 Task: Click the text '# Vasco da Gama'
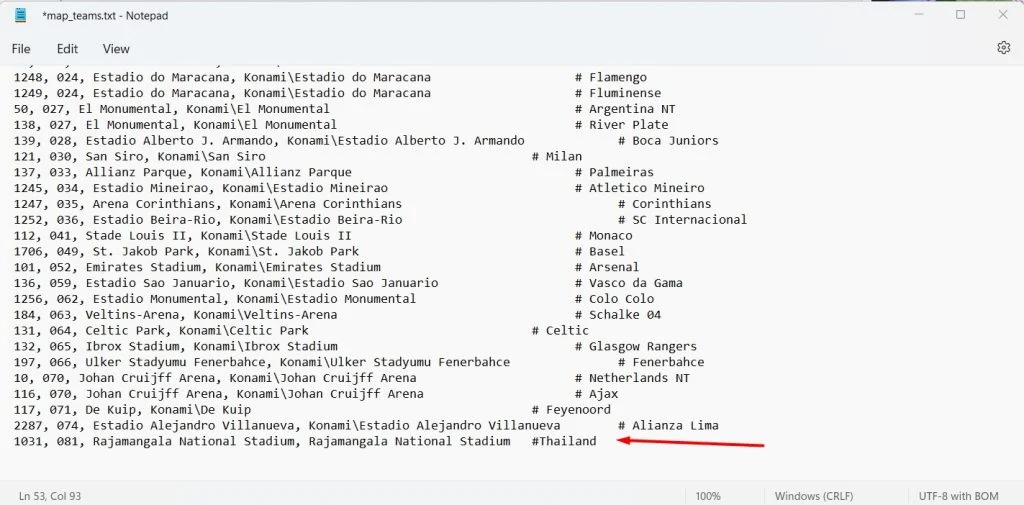[628, 283]
